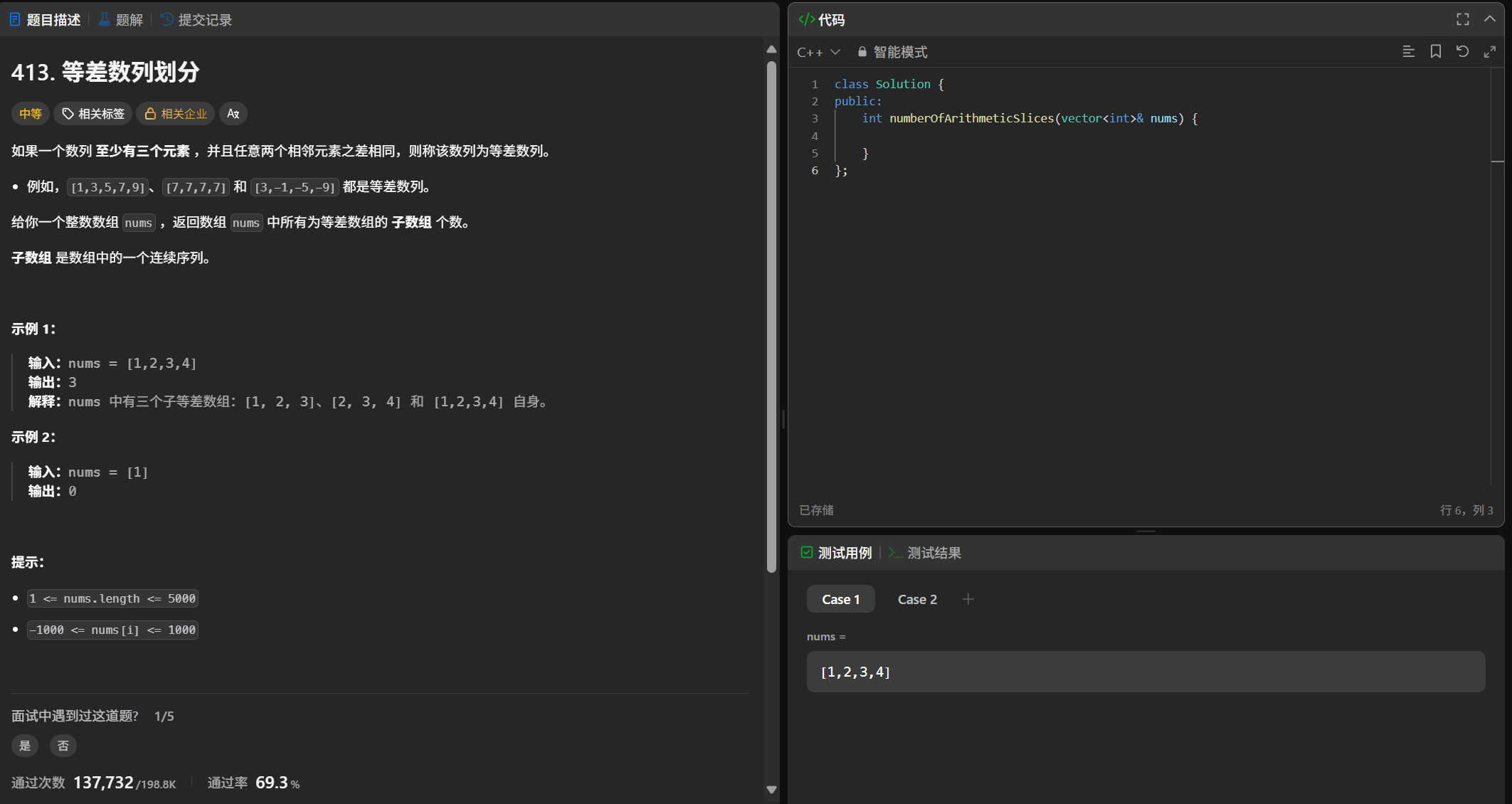Expand the editor with diagonal arrows icon
This screenshot has width=1512, height=804.
pos(1489,51)
